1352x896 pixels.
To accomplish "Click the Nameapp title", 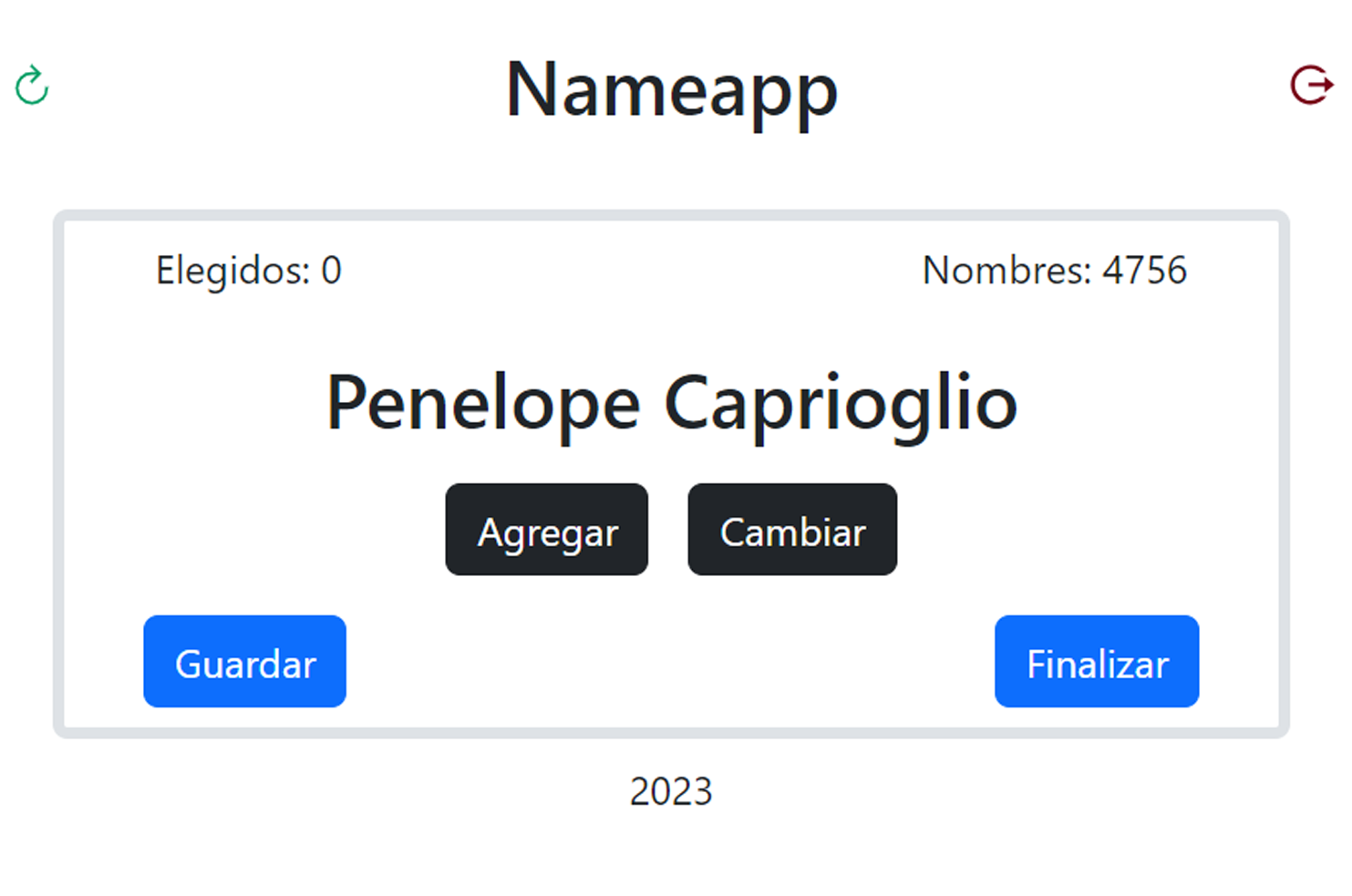I will [x=672, y=90].
